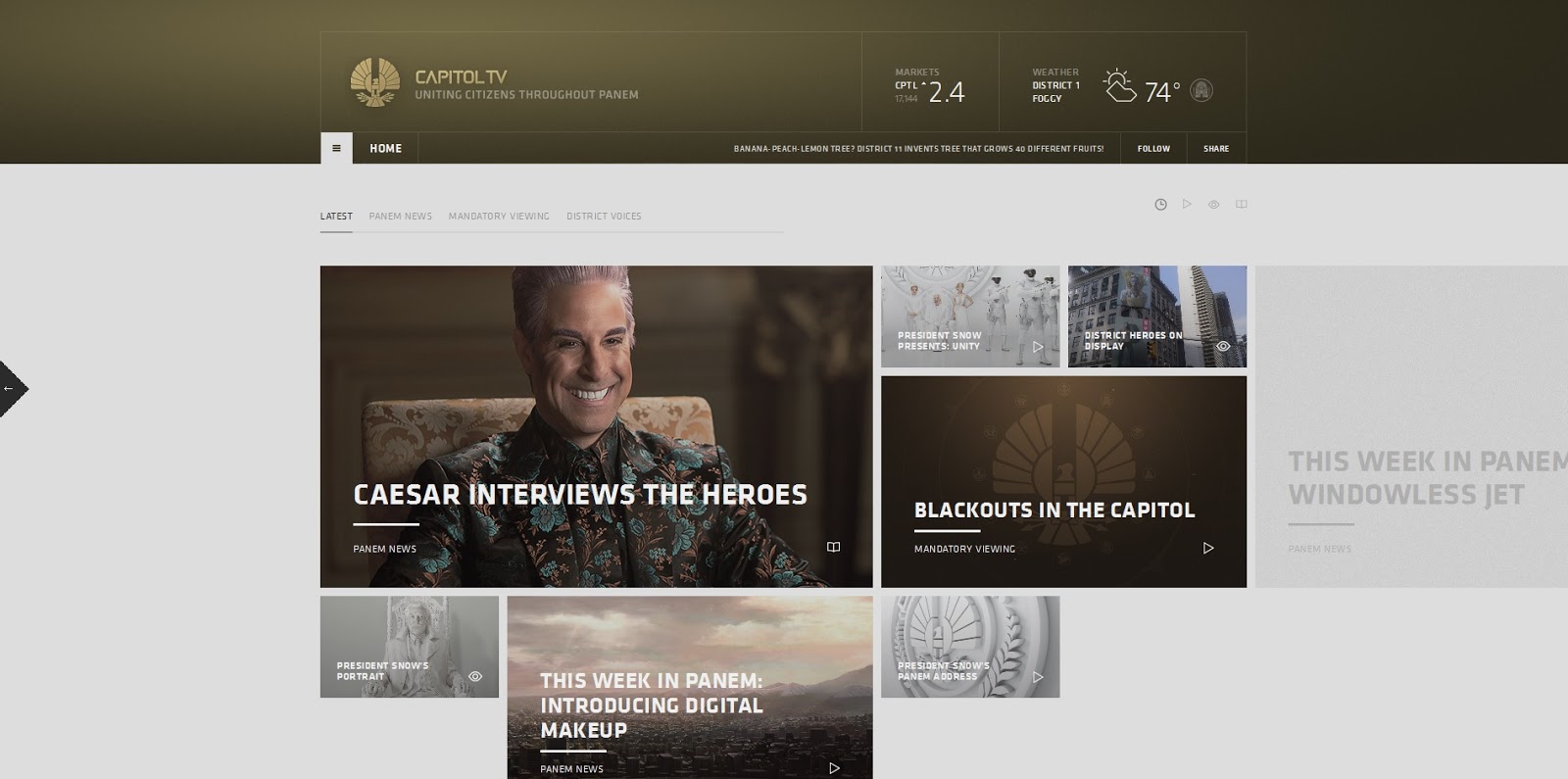
Task: Open District Heroes on Display thumbnail
Action: [x=1157, y=316]
